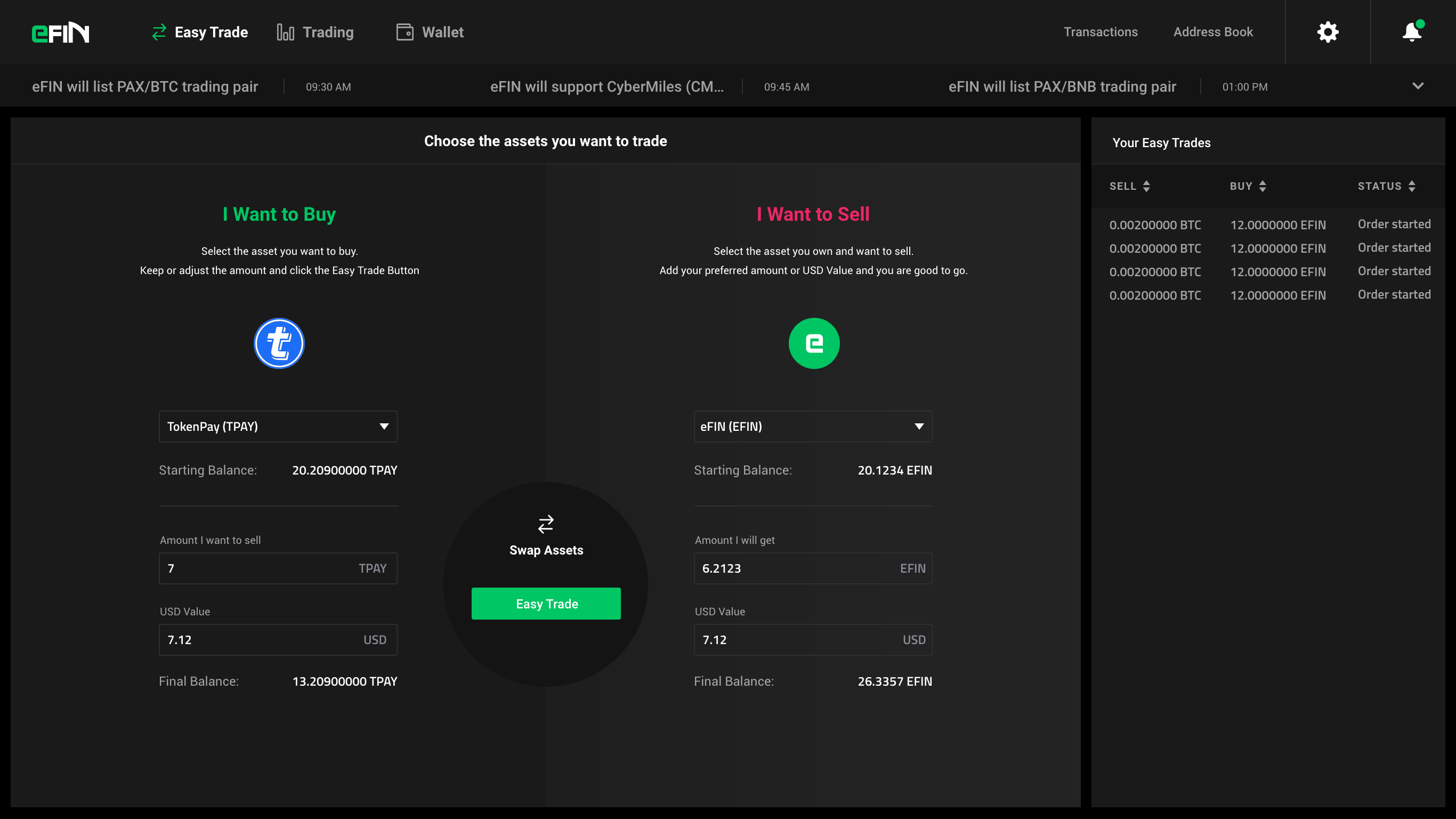Click the I Want to Buy heading
This screenshot has height=819, width=1456.
(x=279, y=214)
